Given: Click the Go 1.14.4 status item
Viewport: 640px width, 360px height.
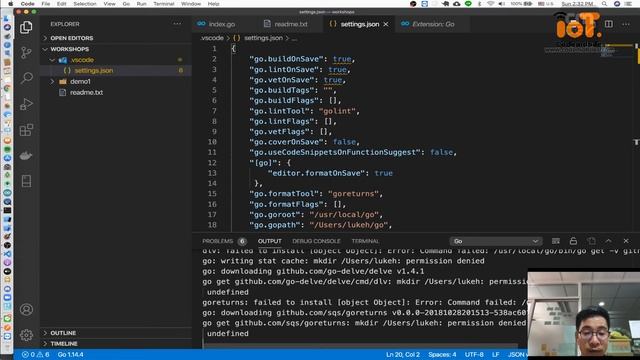Looking at the screenshot, I should [x=70, y=354].
